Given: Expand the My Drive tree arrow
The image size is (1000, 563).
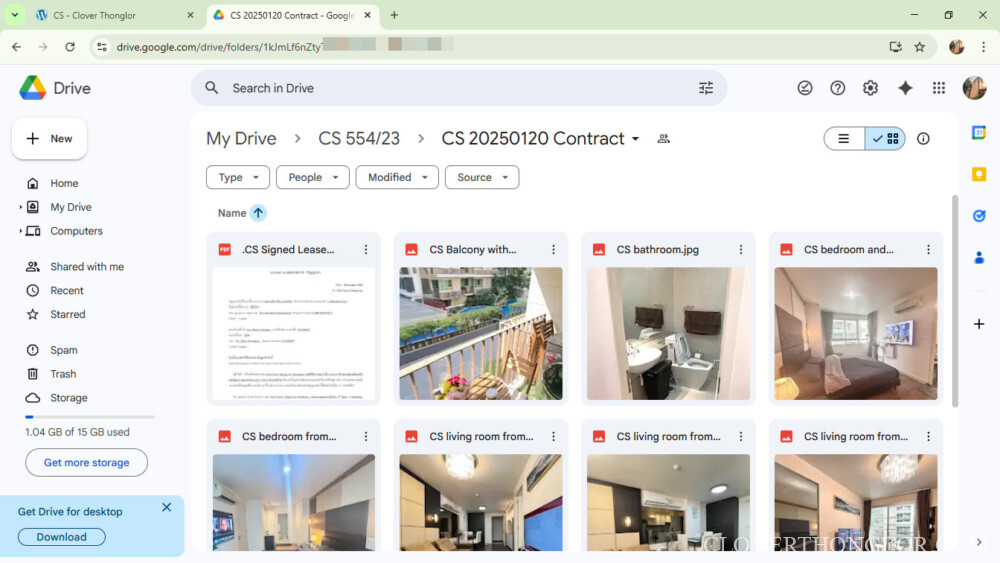Looking at the screenshot, I should tap(21, 207).
